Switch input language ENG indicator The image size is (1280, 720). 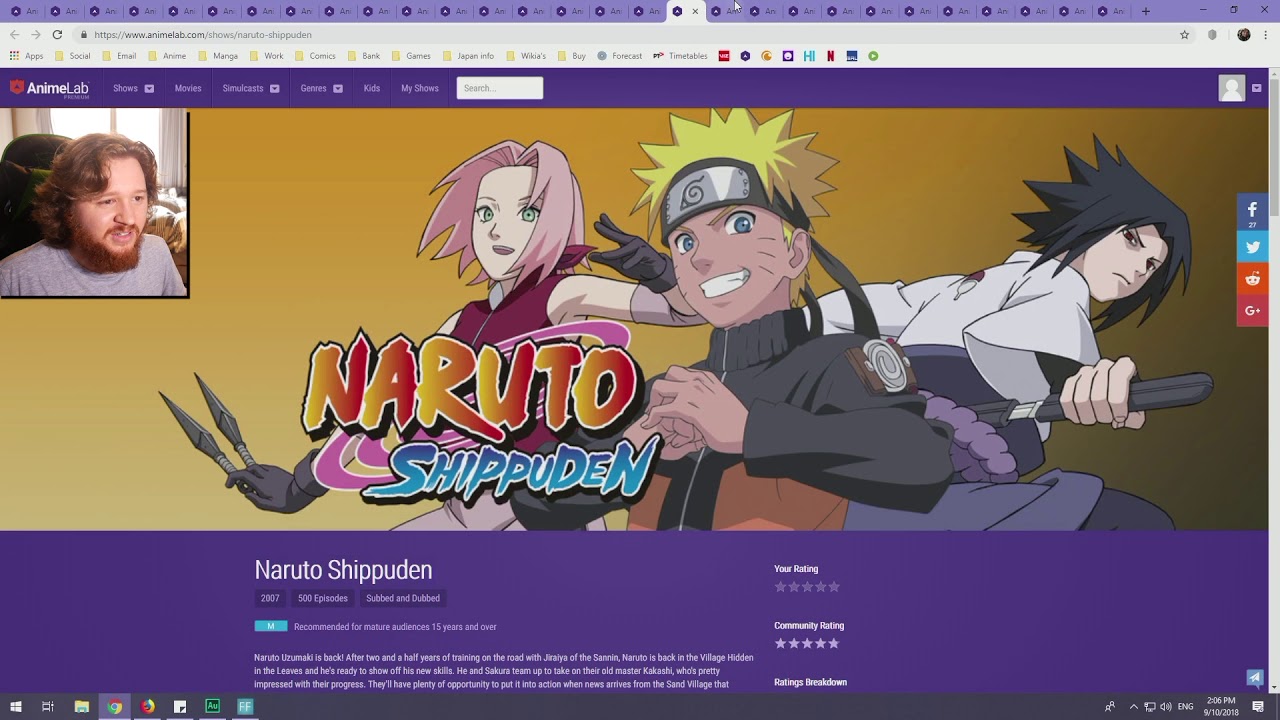1185,707
